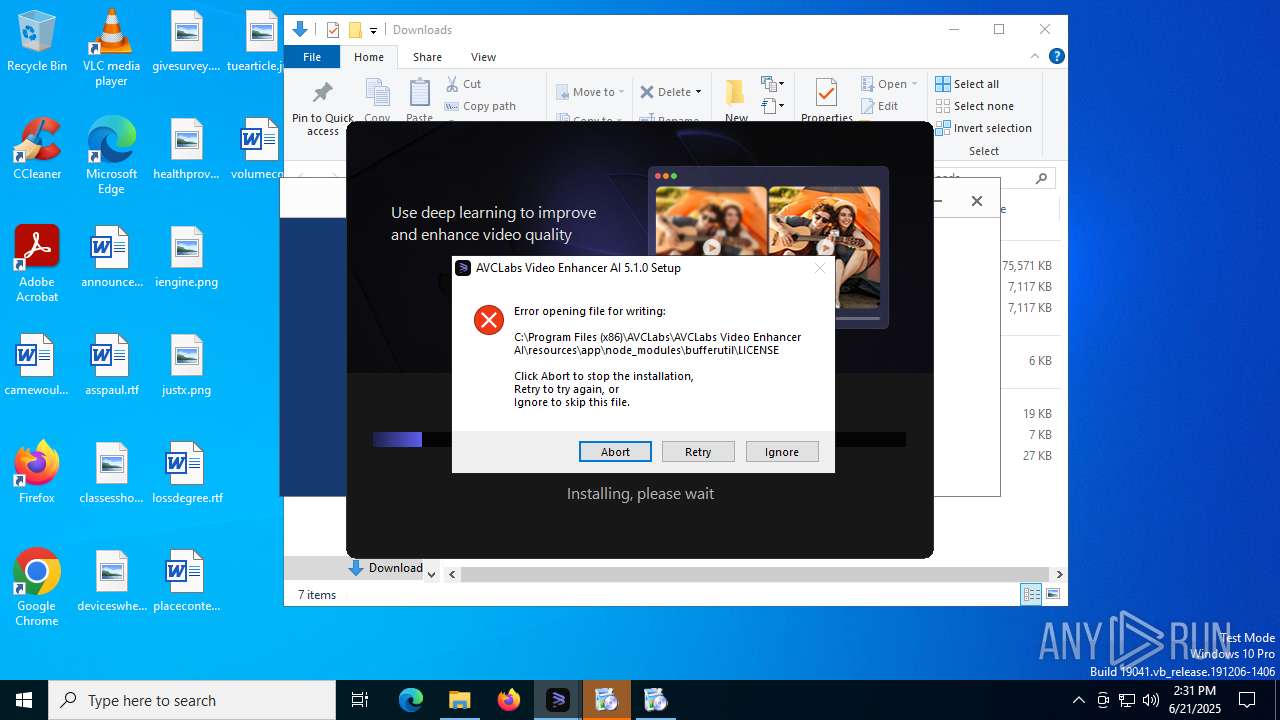Open the File menu in Downloads window
The height and width of the screenshot is (720, 1280).
click(x=312, y=57)
